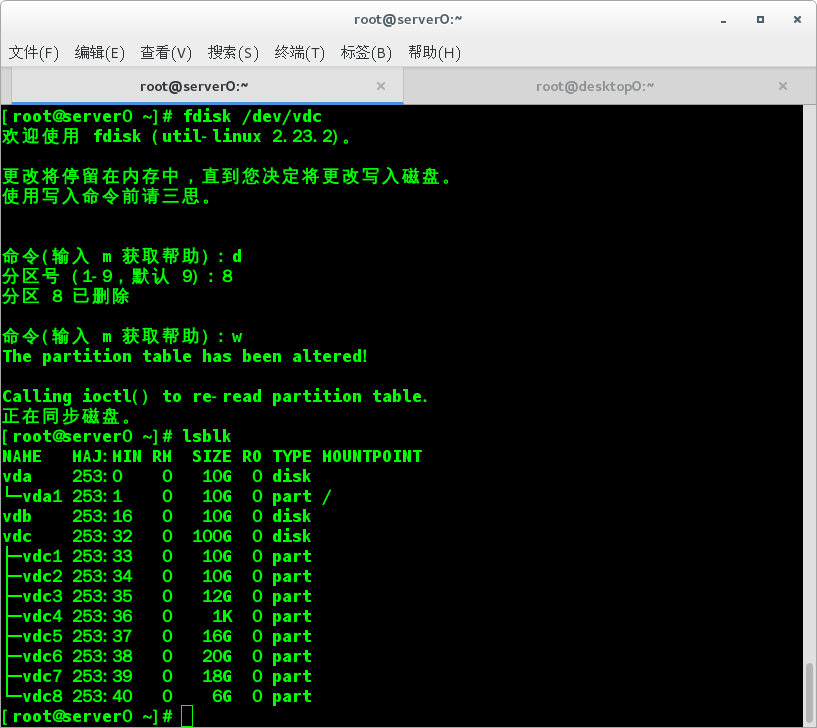This screenshot has height=728, width=817.
Task: Click the vdb row in lsblk output
Action: tap(157, 516)
